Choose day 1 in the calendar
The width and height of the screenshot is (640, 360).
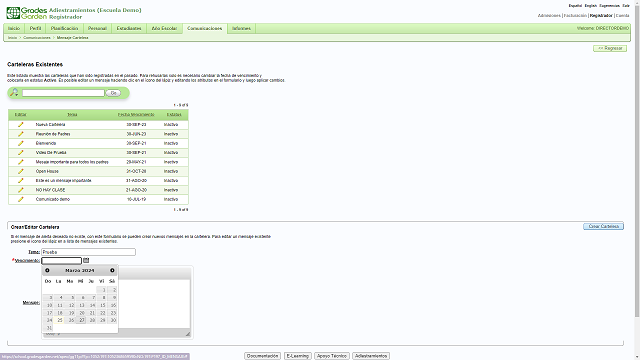102,290
